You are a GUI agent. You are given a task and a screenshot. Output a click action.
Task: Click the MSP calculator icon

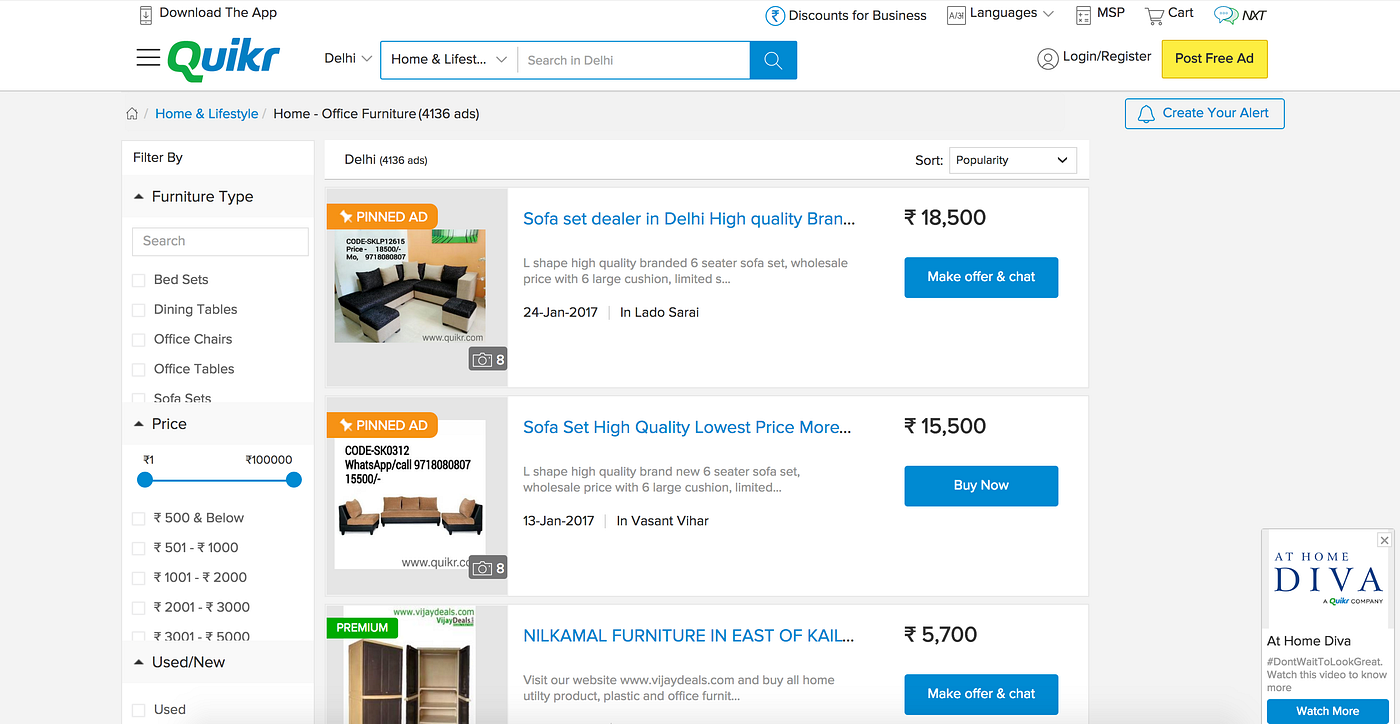tap(1083, 15)
